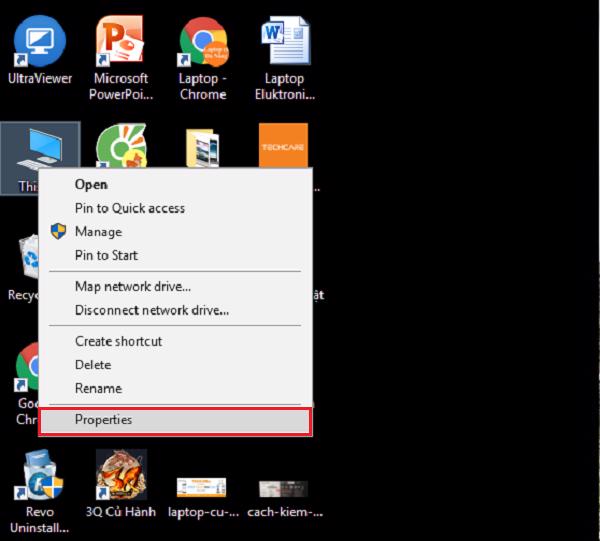Select Pin to Quick access

pyautogui.click(x=130, y=208)
